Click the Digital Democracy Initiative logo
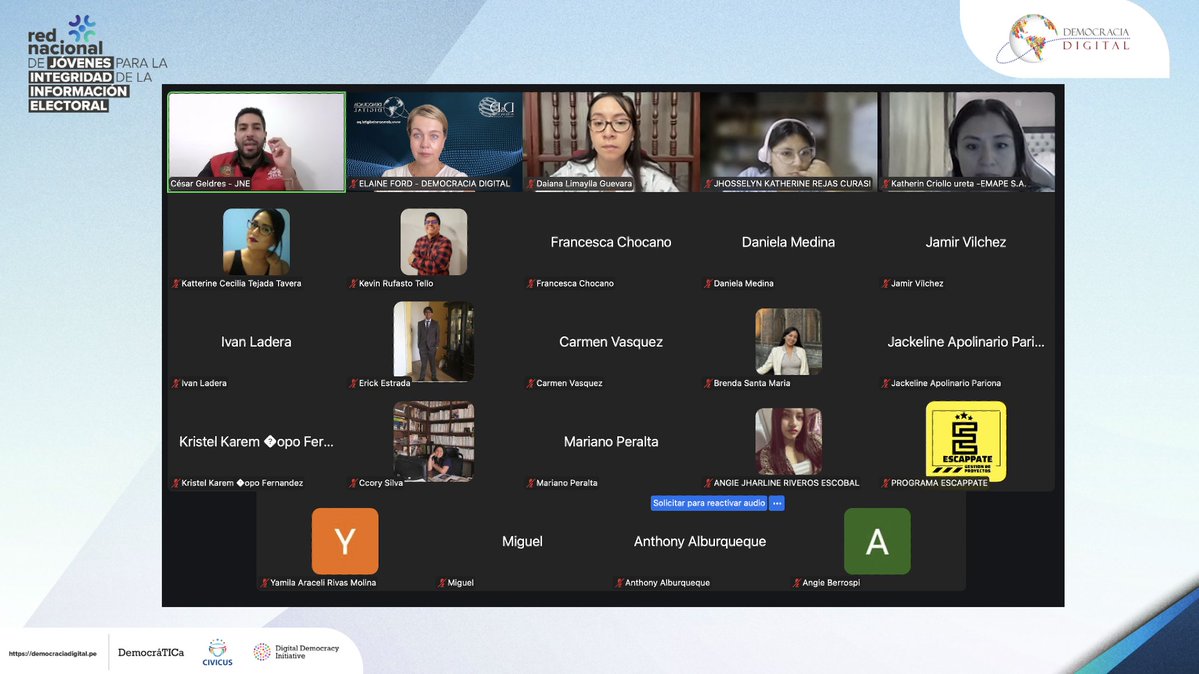 coord(296,652)
